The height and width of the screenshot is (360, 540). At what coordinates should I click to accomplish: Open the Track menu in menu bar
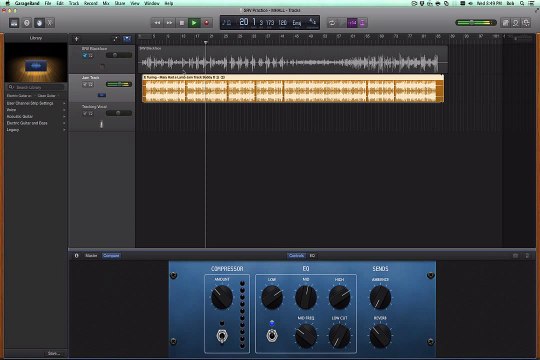click(x=74, y=3)
